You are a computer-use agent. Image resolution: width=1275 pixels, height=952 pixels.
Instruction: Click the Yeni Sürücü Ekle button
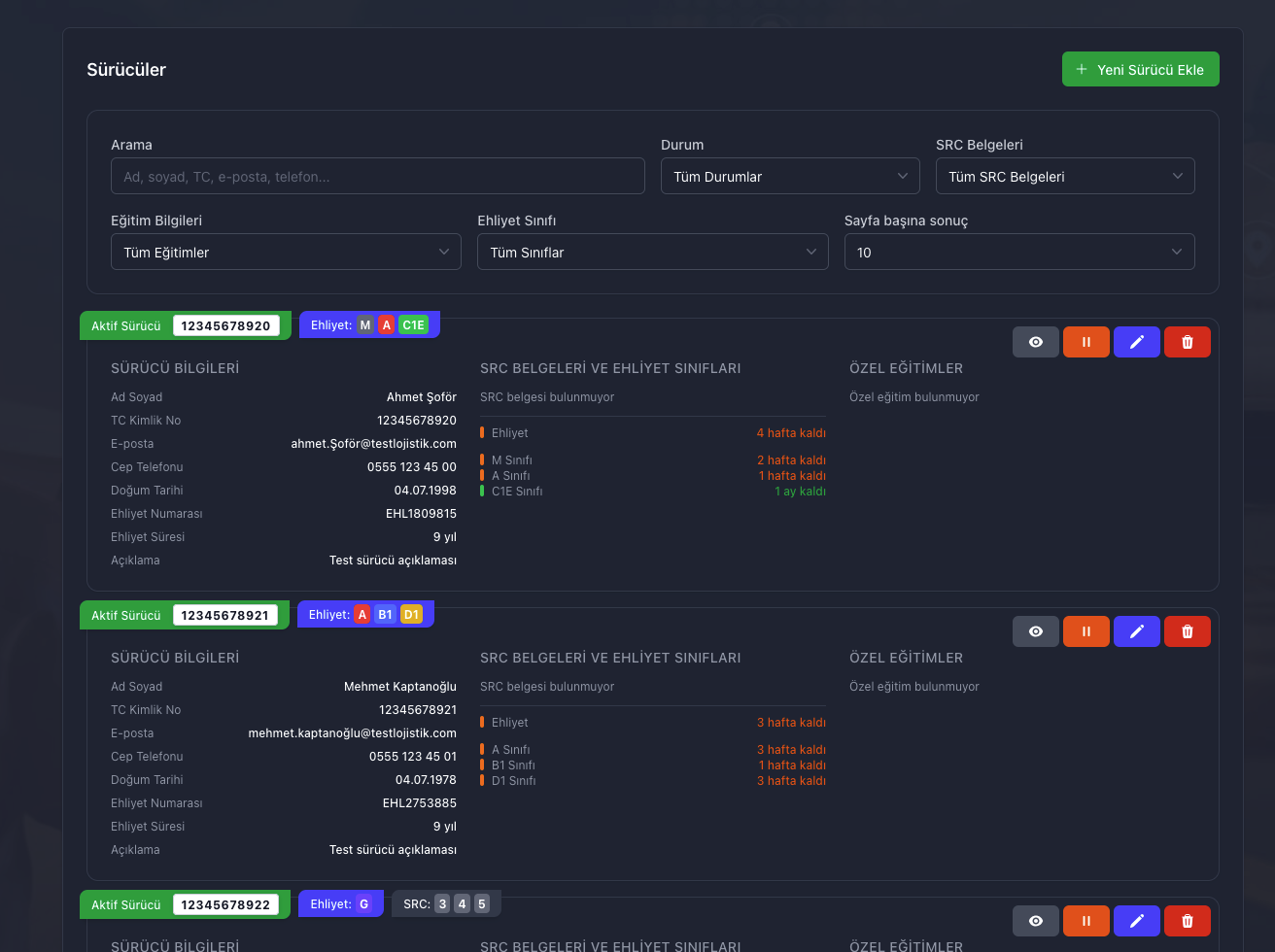pos(1140,70)
